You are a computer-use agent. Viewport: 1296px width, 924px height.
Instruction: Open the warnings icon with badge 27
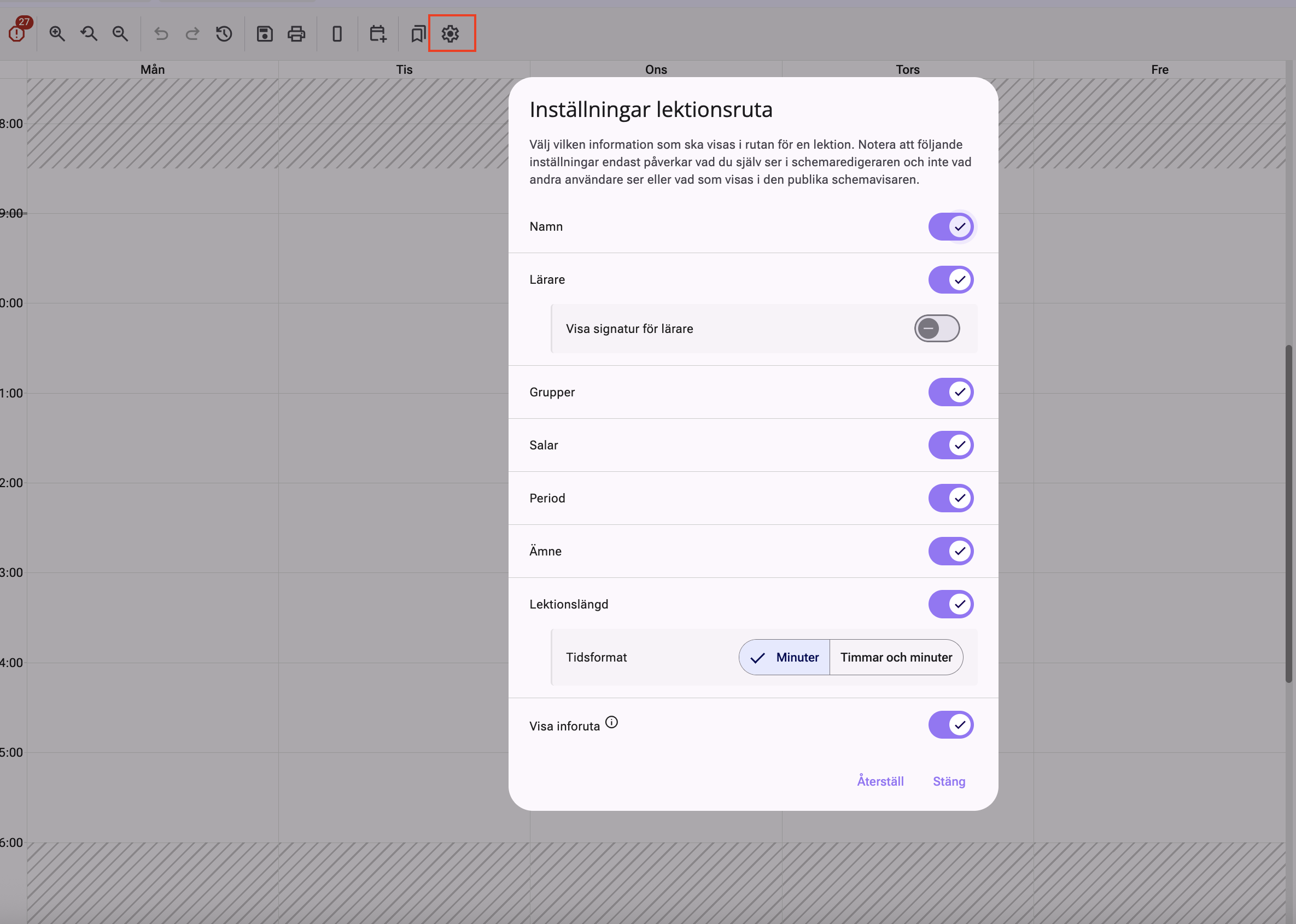click(x=17, y=33)
